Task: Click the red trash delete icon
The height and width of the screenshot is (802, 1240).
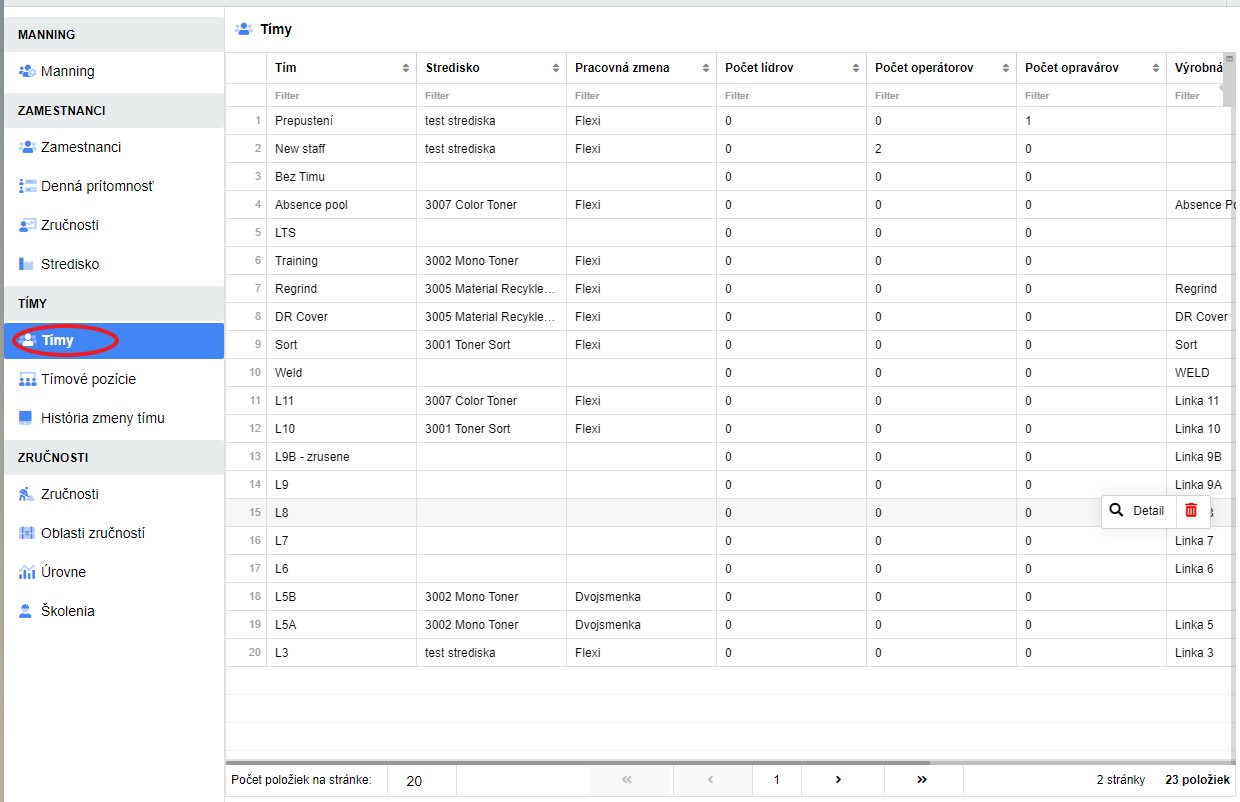Action: 1191,510
